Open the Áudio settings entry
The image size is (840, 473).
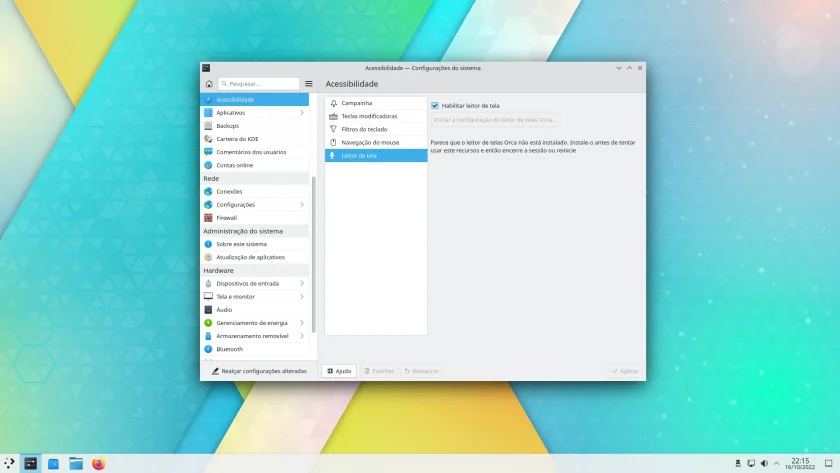(255, 310)
